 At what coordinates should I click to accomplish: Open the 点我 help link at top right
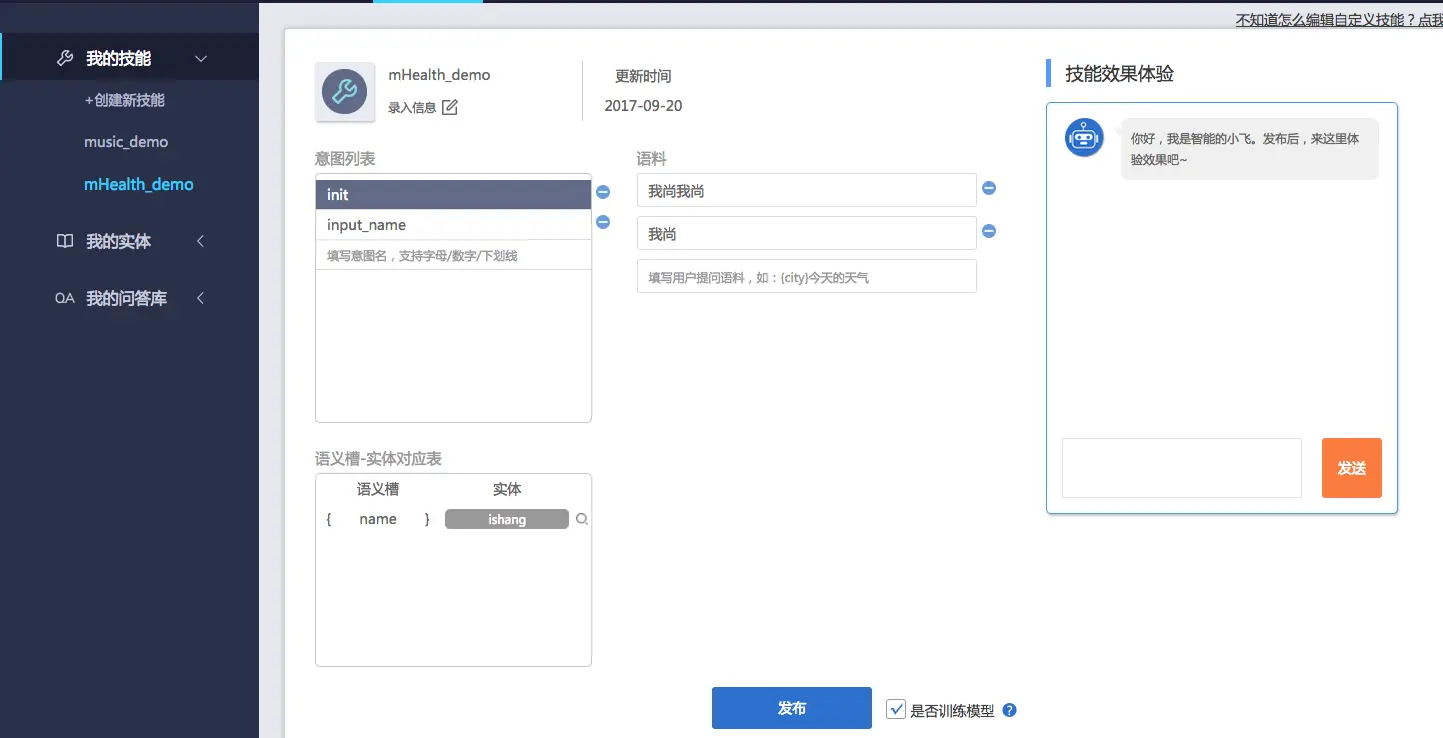(1432, 18)
